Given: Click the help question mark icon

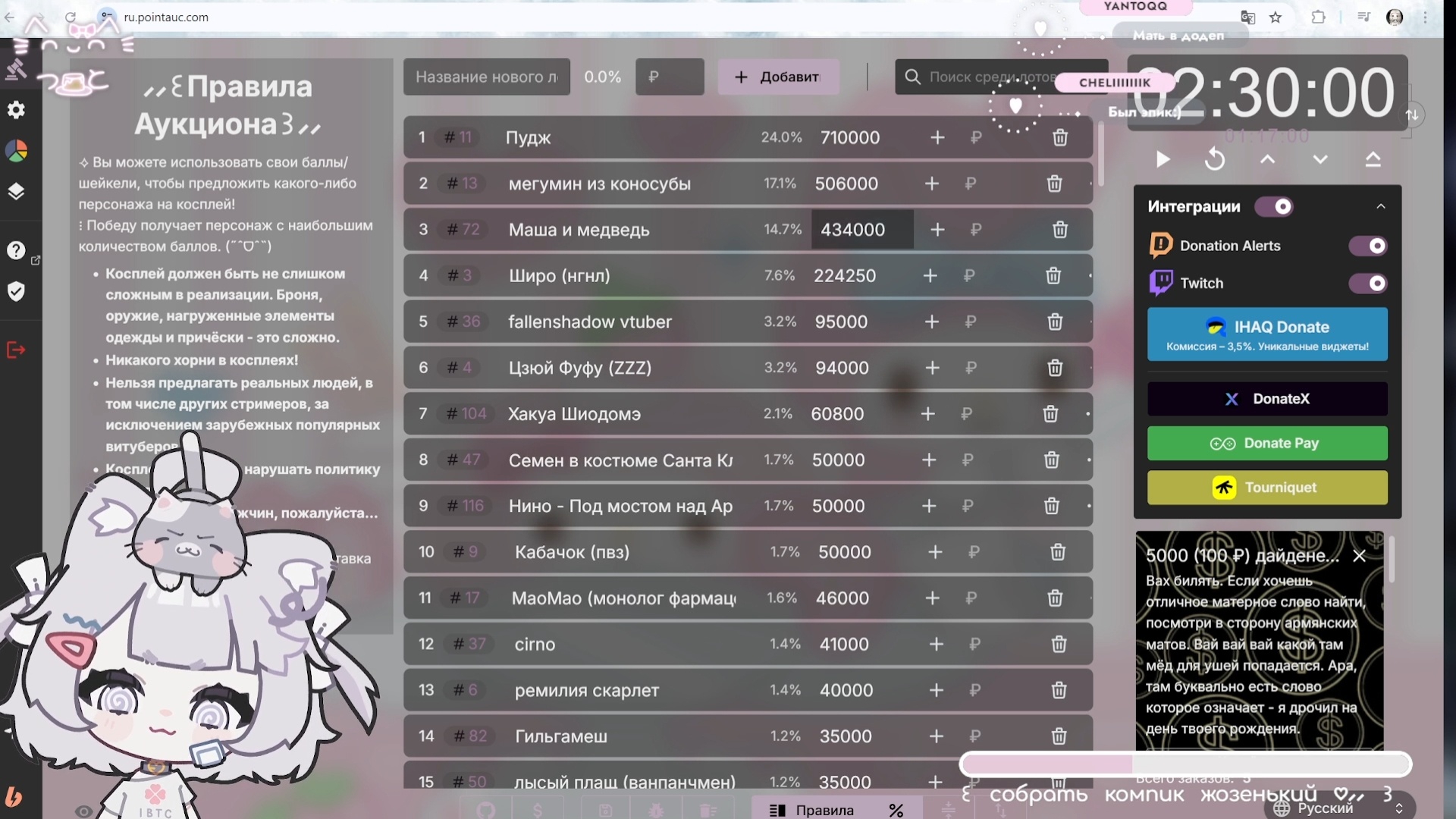Looking at the screenshot, I should (16, 250).
